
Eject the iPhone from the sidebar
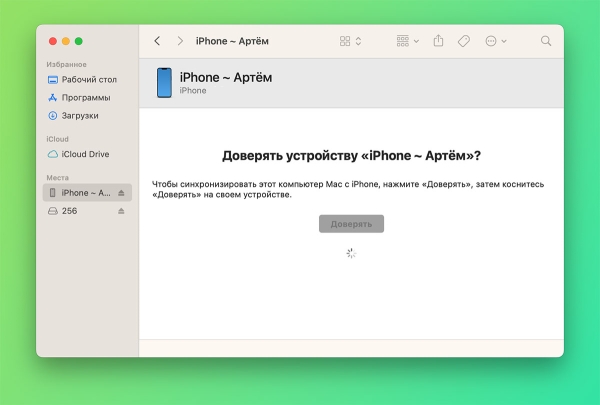point(122,192)
